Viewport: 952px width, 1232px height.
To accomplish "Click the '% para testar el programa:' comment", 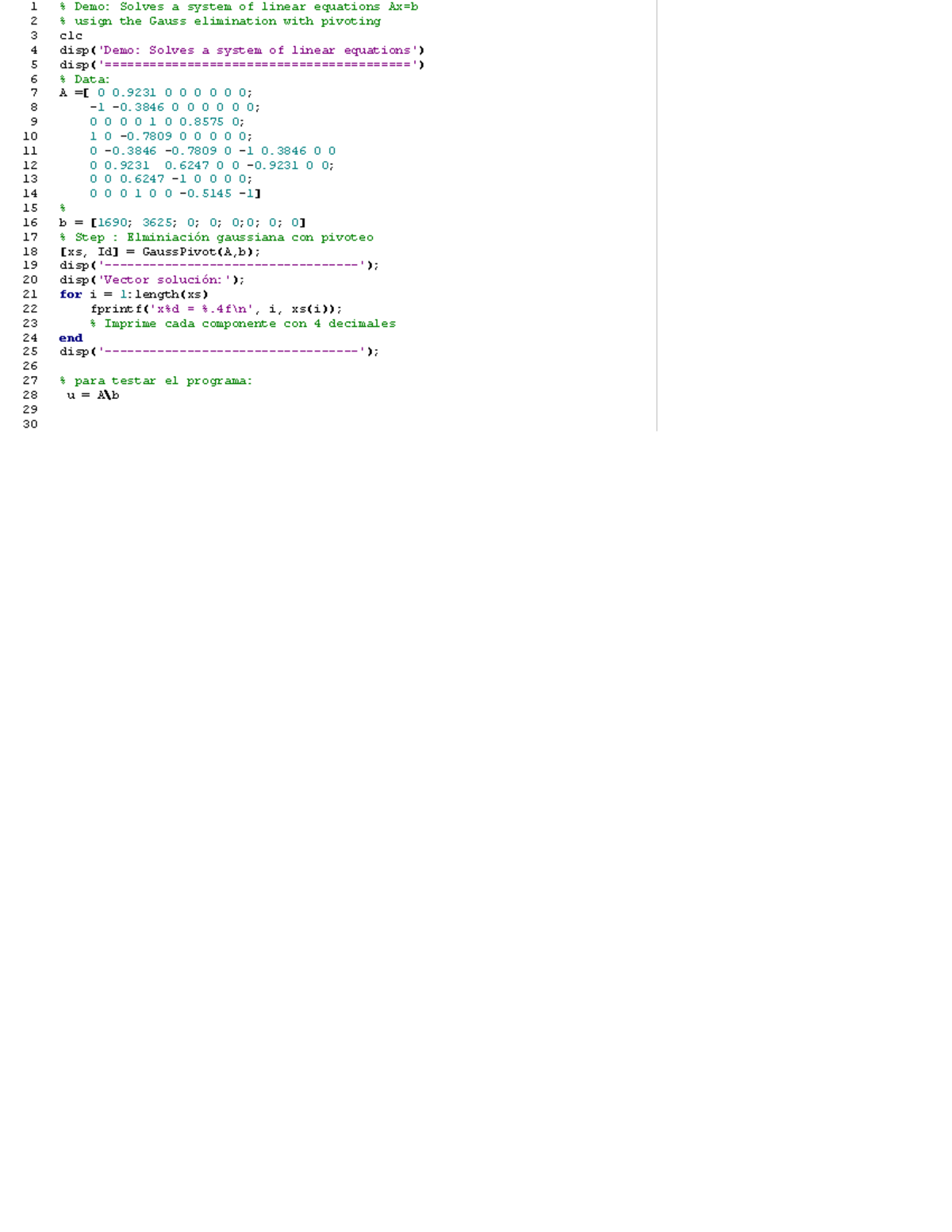I will coord(155,381).
